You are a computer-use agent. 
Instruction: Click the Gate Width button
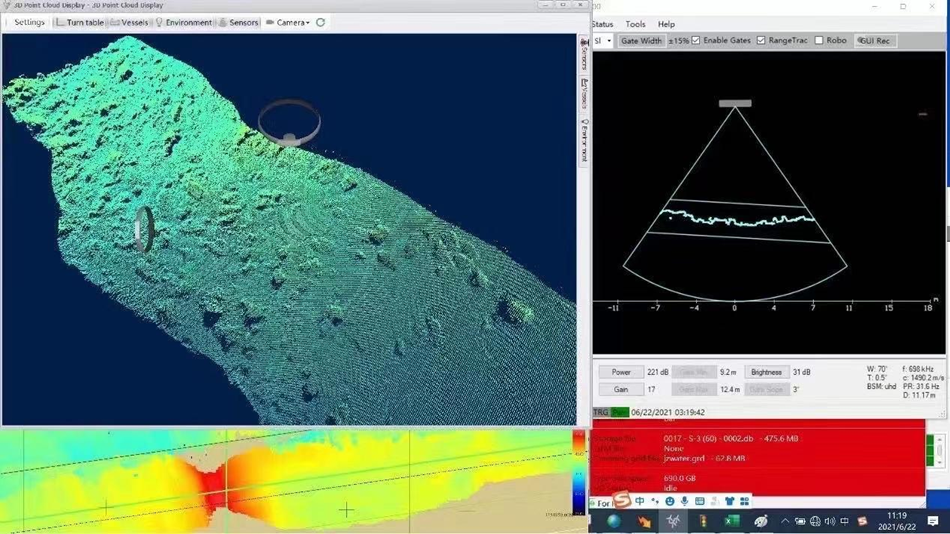[x=641, y=41]
